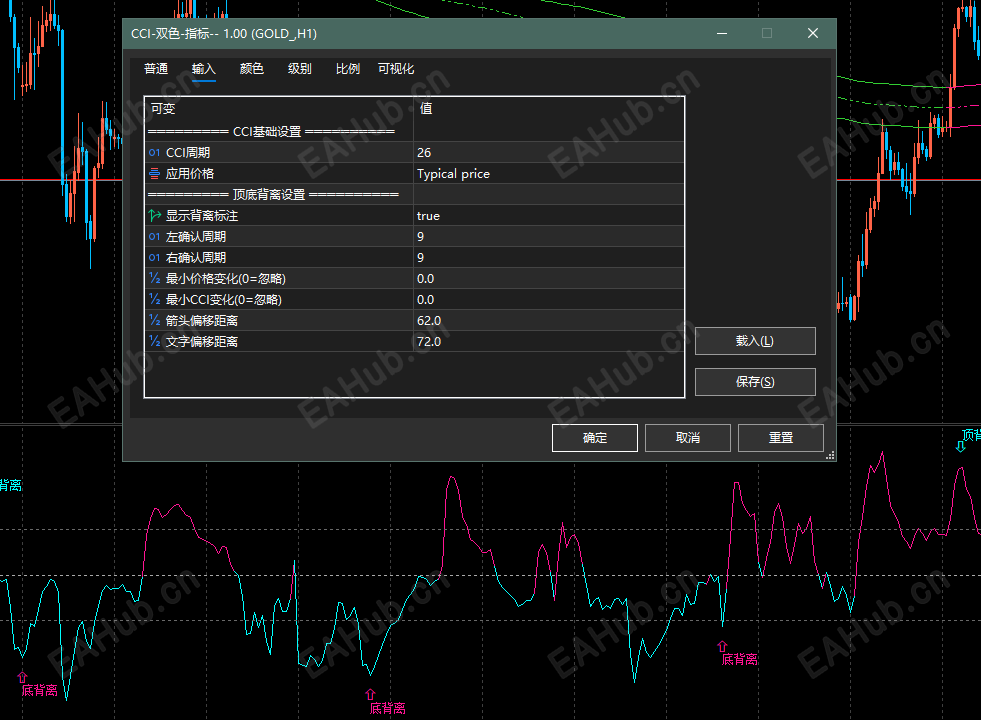Viewport: 981px width, 720px height.
Task: Toggle the 显示背离标注 true value
Action: point(548,216)
